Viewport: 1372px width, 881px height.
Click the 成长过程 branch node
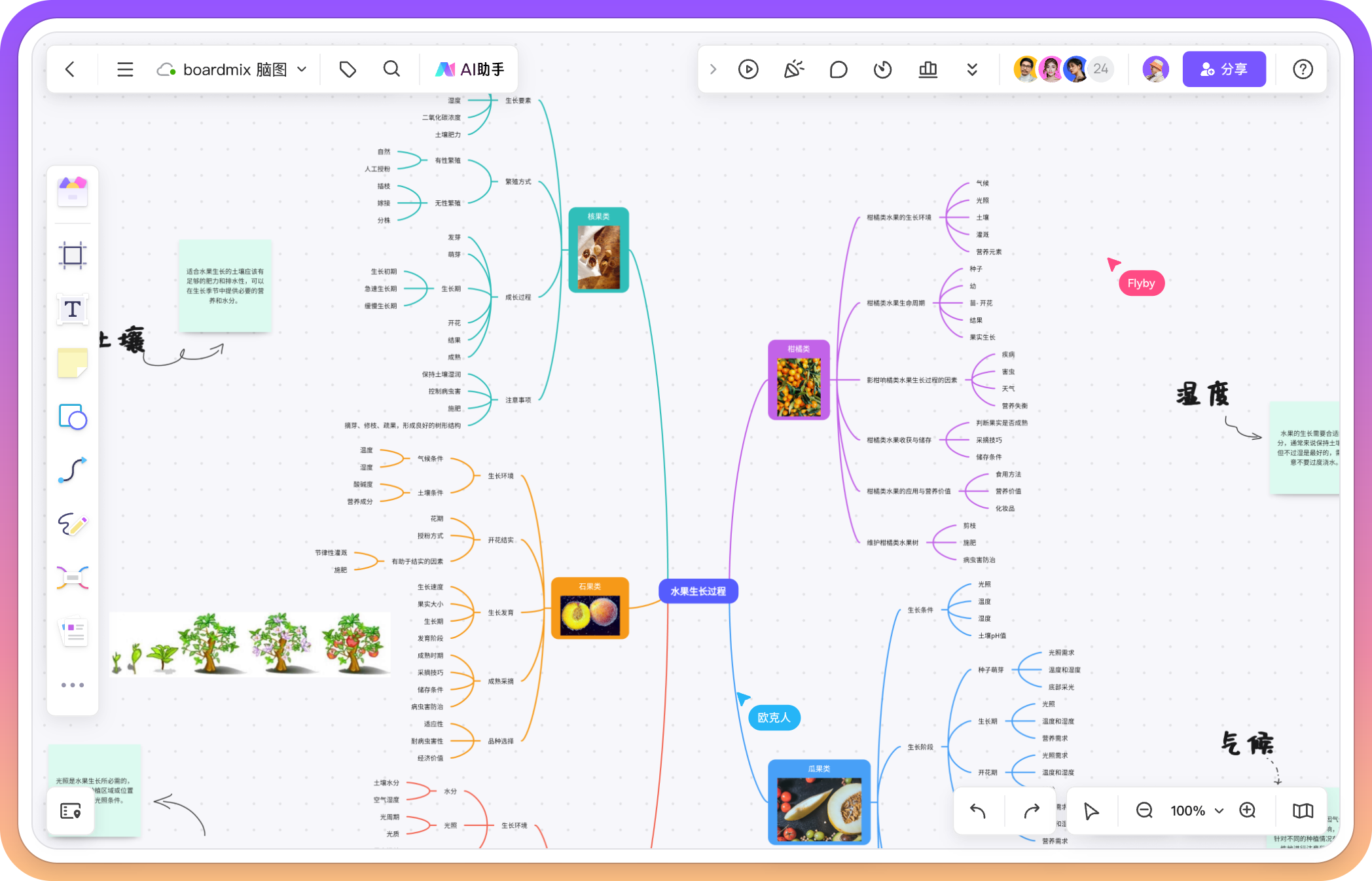click(x=518, y=297)
